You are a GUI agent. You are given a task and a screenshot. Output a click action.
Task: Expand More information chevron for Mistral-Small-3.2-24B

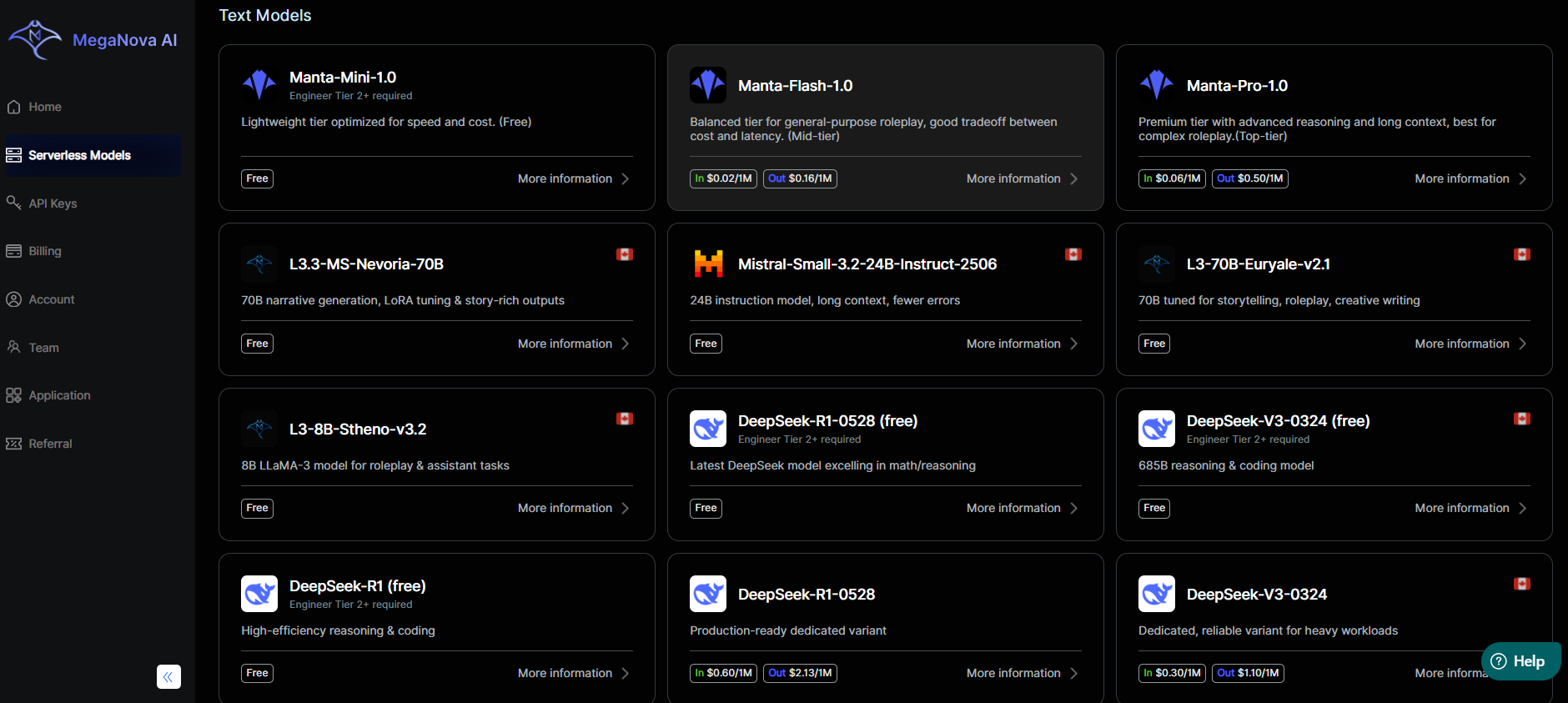(1074, 344)
